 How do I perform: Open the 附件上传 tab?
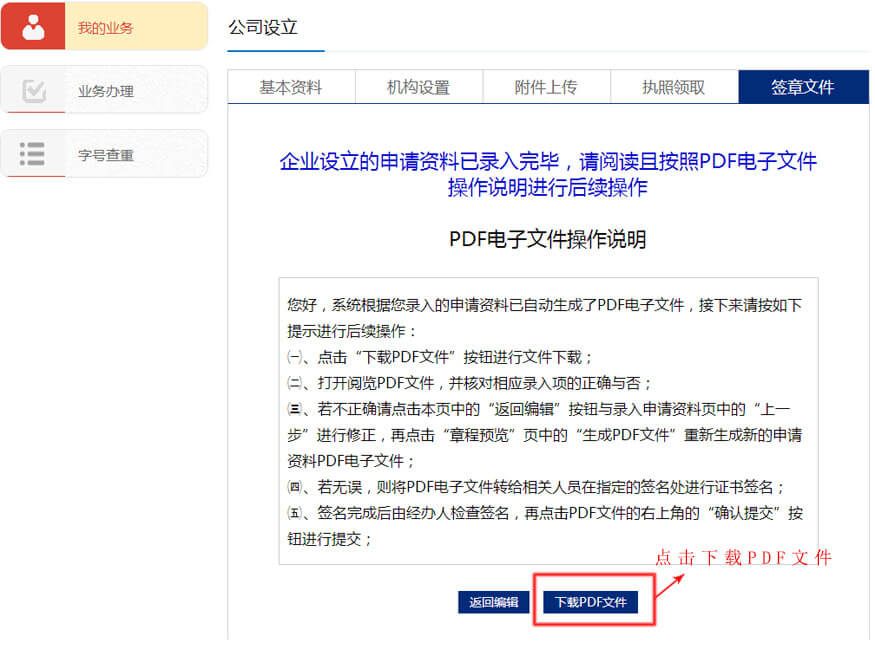pyautogui.click(x=547, y=87)
